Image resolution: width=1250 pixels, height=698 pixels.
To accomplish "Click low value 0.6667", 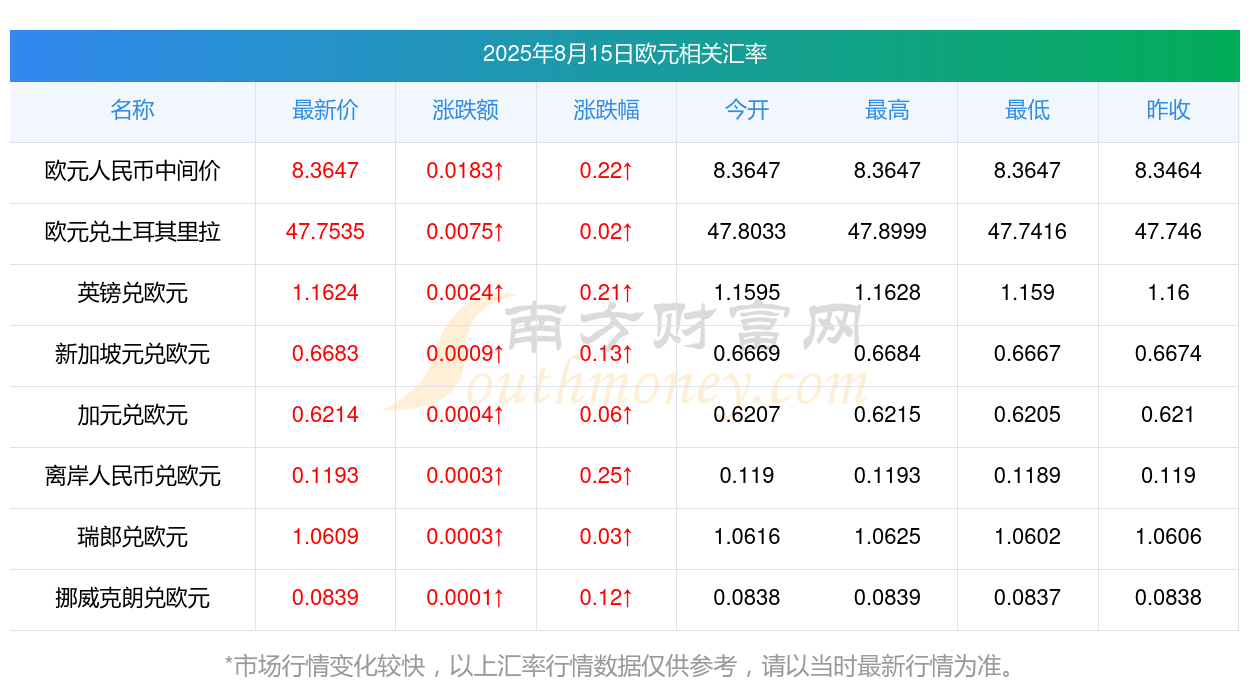I will [x=1027, y=354].
